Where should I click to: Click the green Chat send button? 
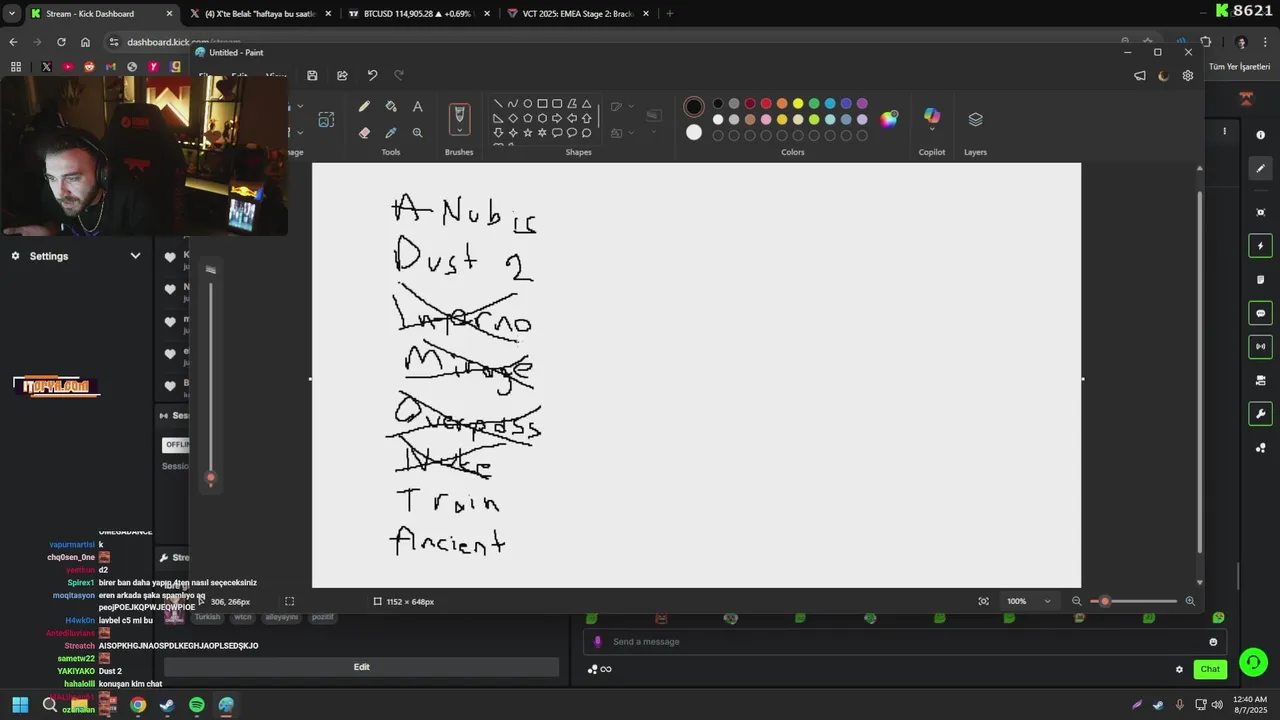tap(1210, 669)
